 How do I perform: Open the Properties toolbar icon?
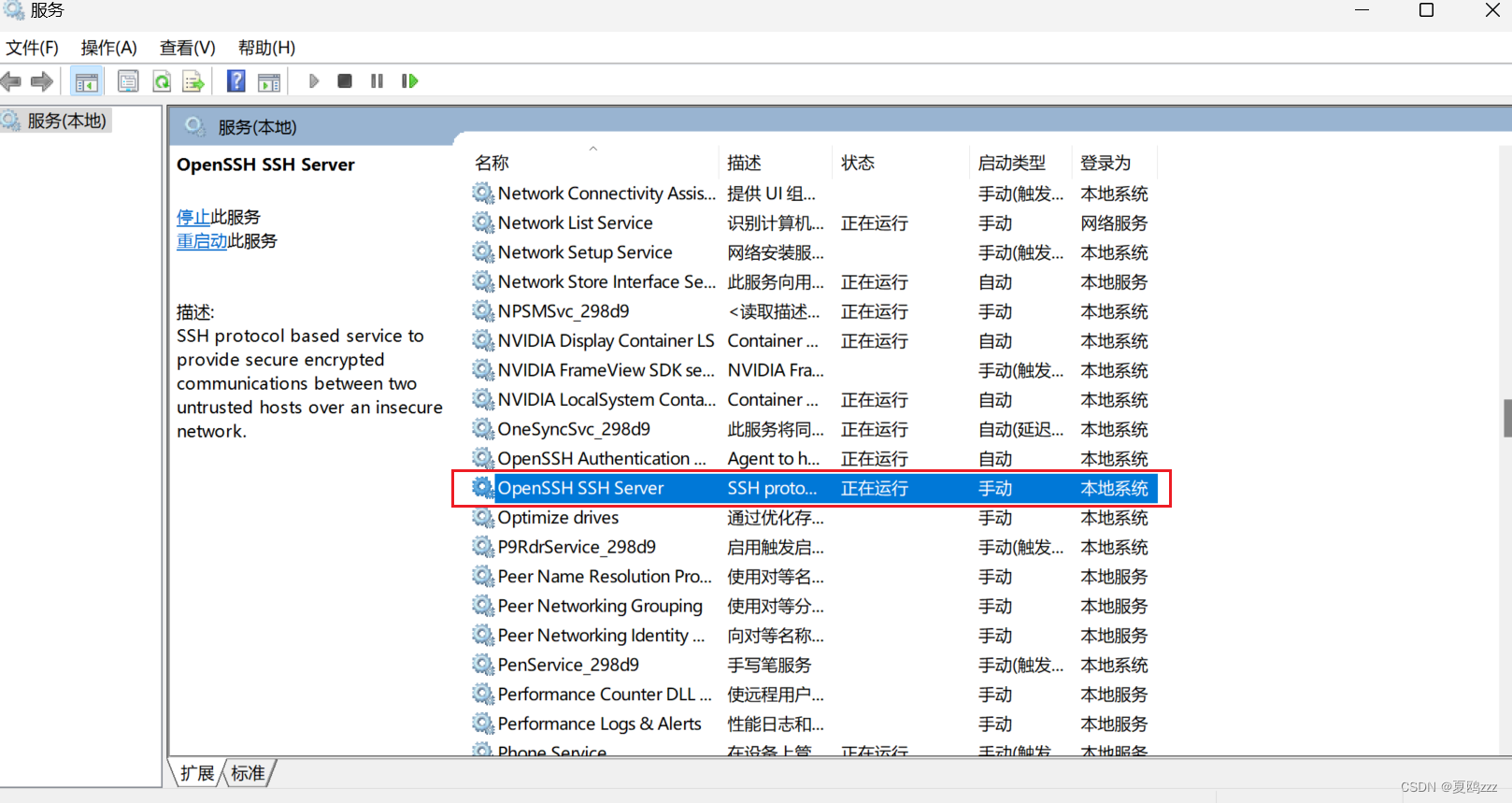point(128,81)
